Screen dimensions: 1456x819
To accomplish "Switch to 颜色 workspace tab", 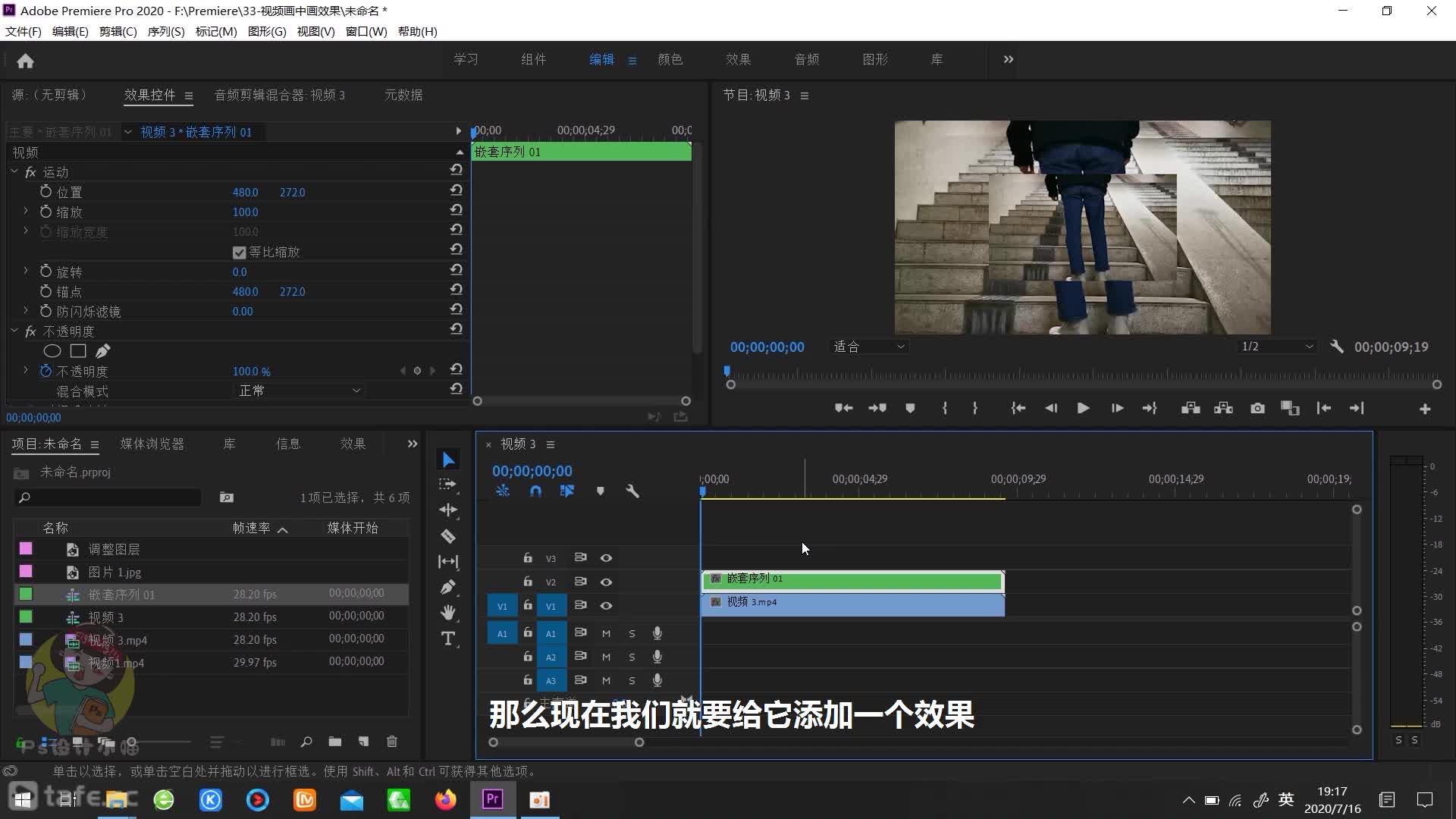I will click(x=670, y=59).
